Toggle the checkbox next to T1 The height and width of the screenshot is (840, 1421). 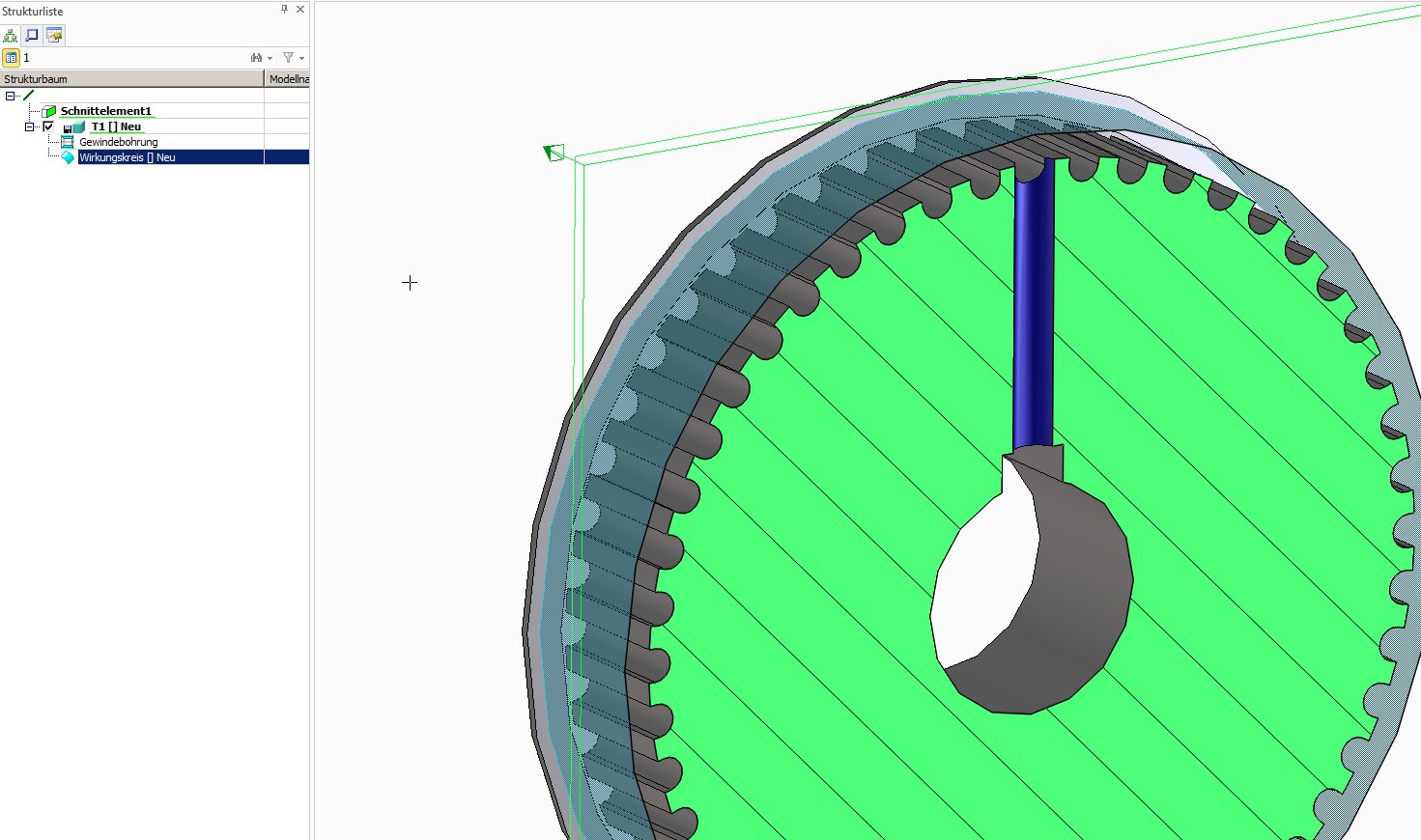click(48, 126)
